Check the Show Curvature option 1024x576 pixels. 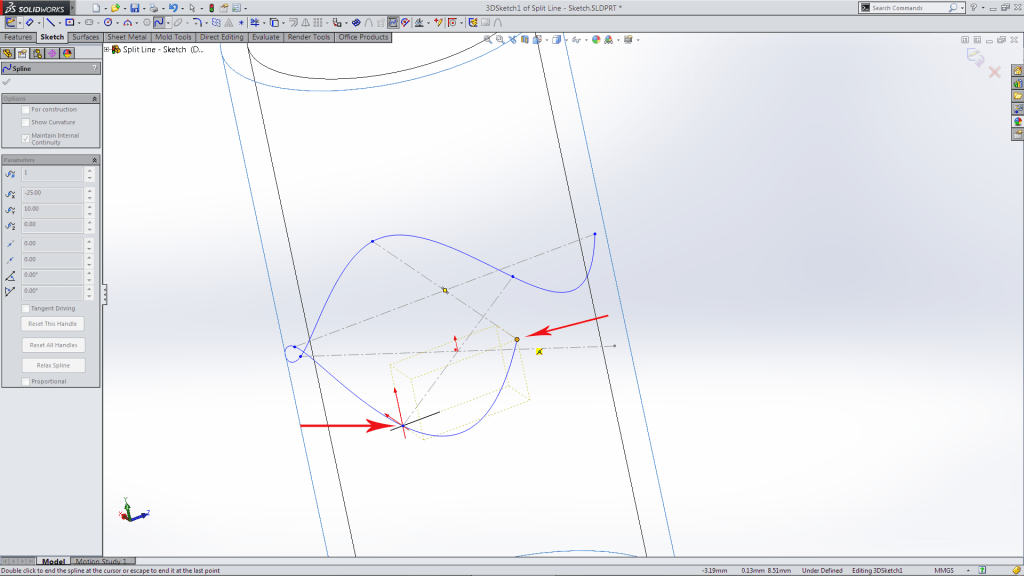tap(27, 120)
